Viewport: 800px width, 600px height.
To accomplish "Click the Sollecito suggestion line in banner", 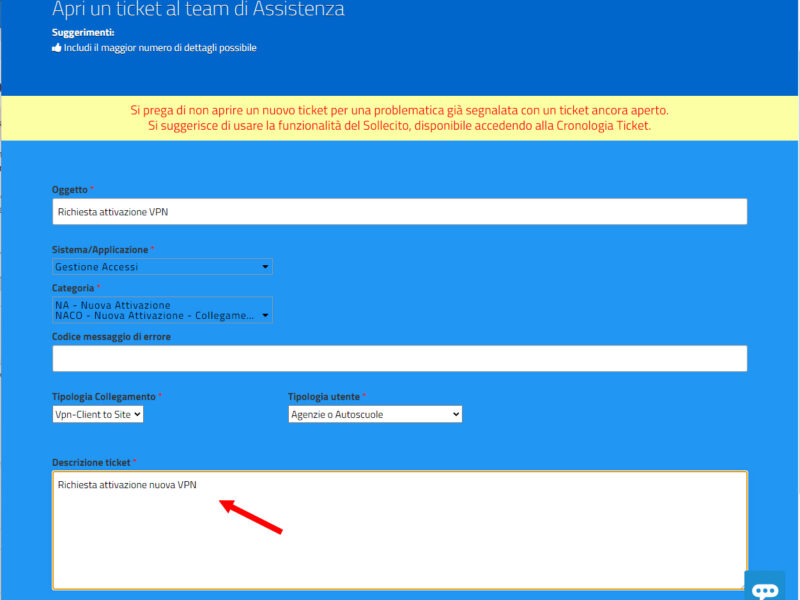I will (x=399, y=126).
